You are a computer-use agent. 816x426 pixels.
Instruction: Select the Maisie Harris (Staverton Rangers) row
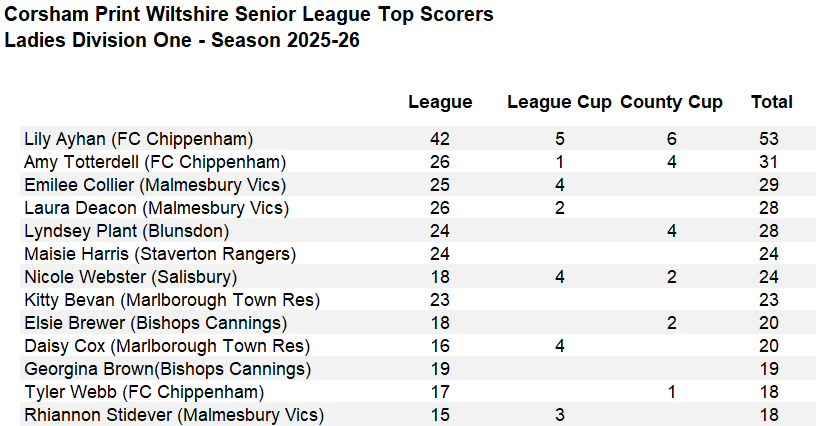[x=418, y=254]
